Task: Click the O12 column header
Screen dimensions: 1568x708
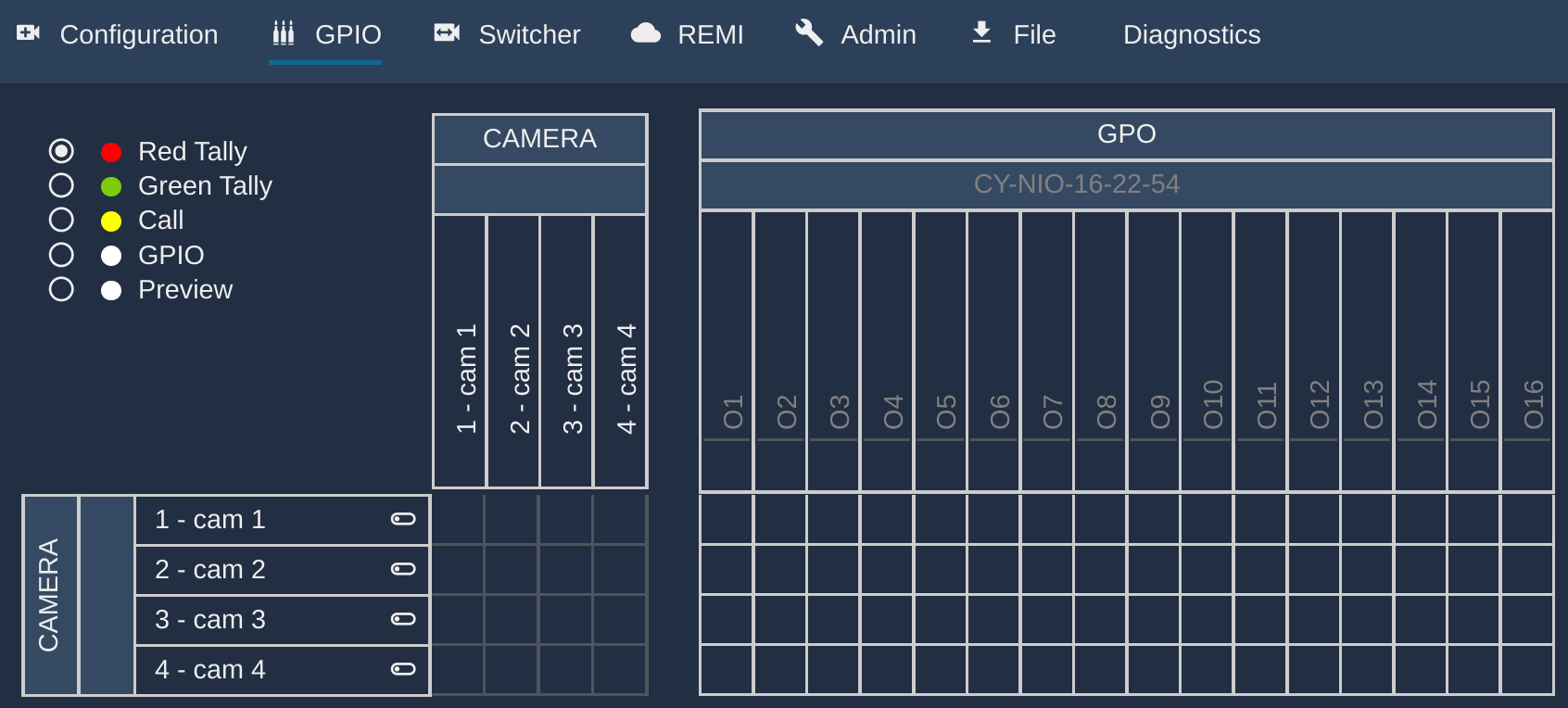Action: coord(1314,351)
